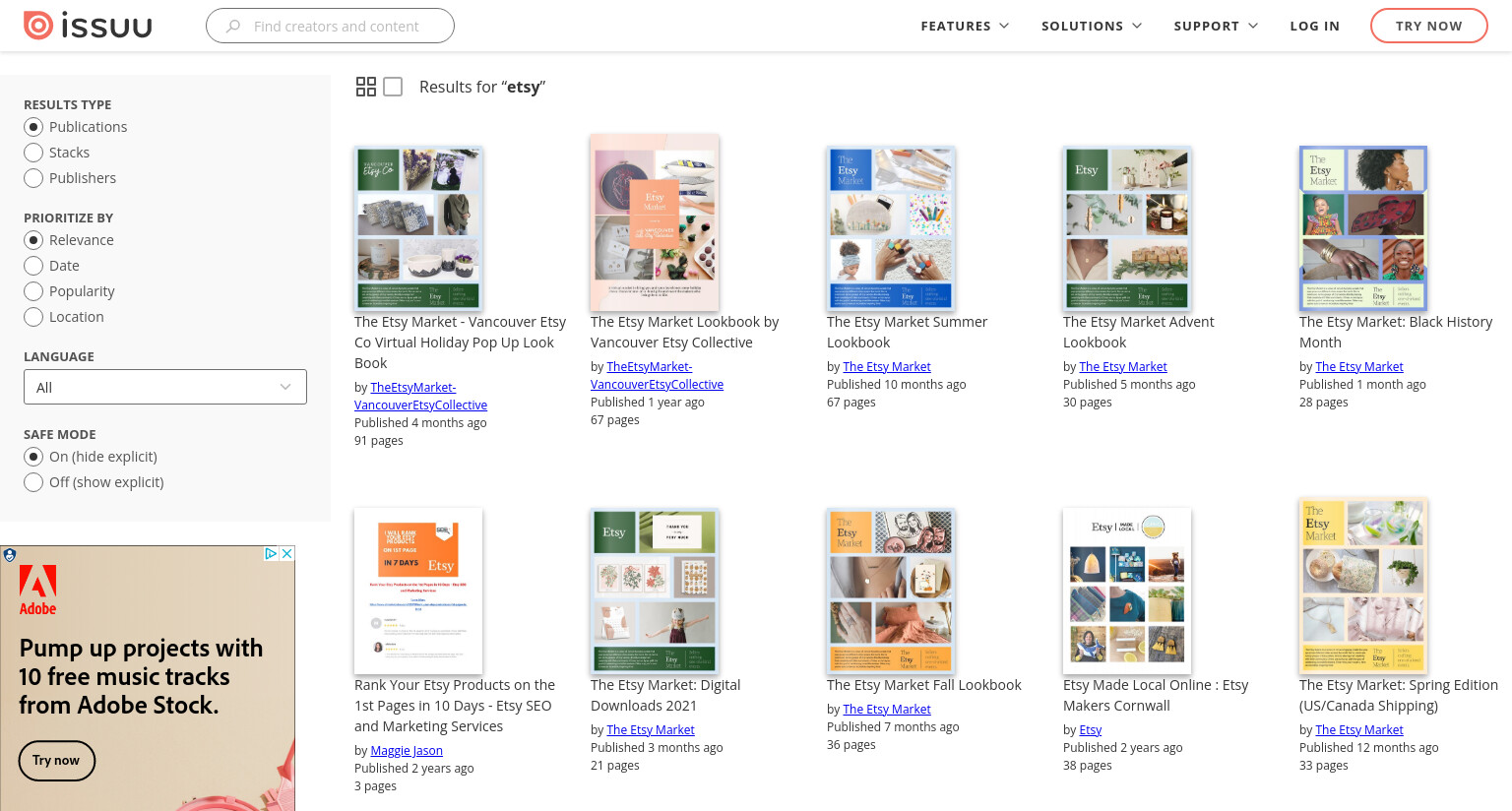Image resolution: width=1512 pixels, height=811 pixels.
Task: Prioritize results by Relevance
Action: [x=33, y=240]
